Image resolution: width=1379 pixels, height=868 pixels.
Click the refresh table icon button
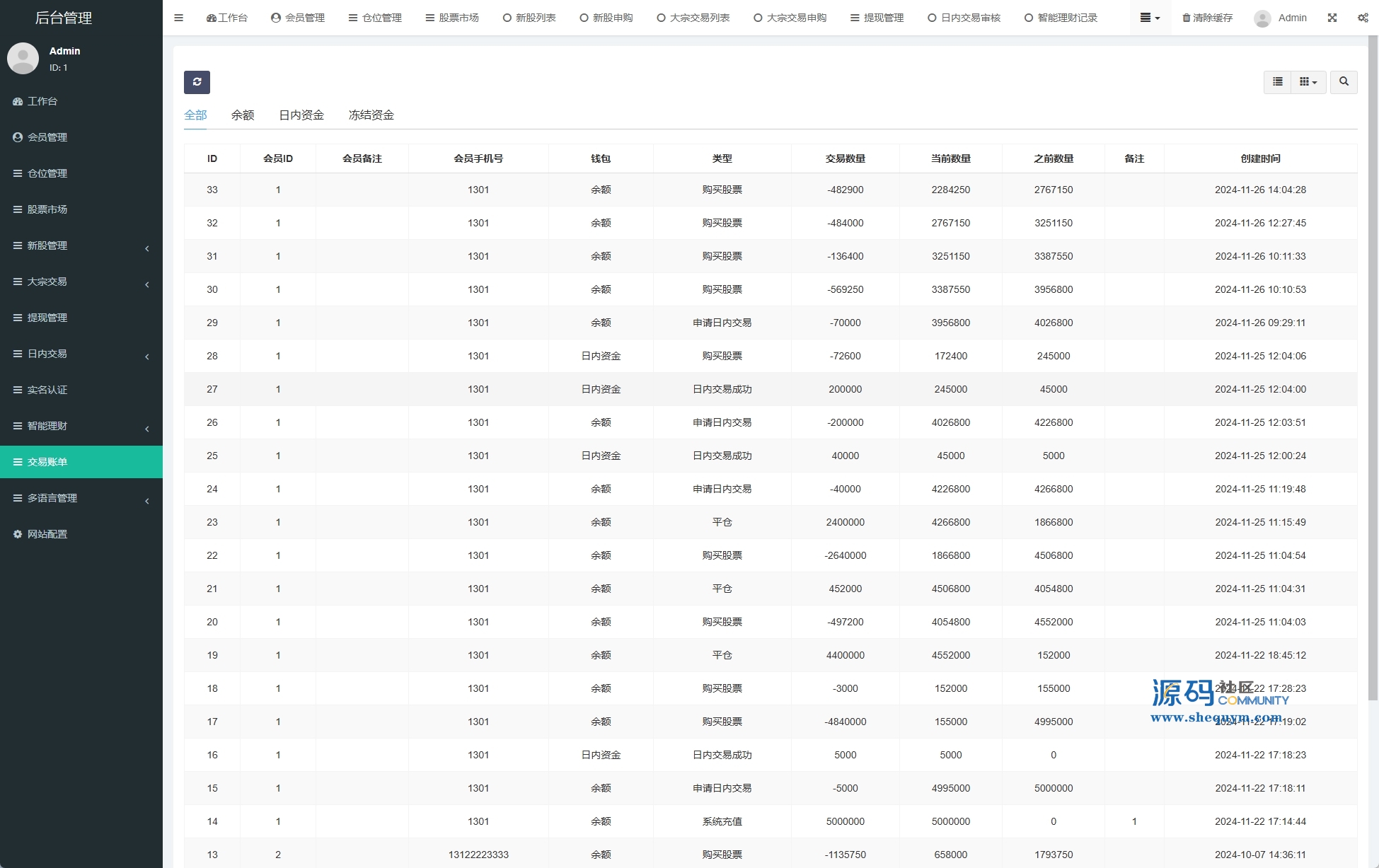click(197, 82)
